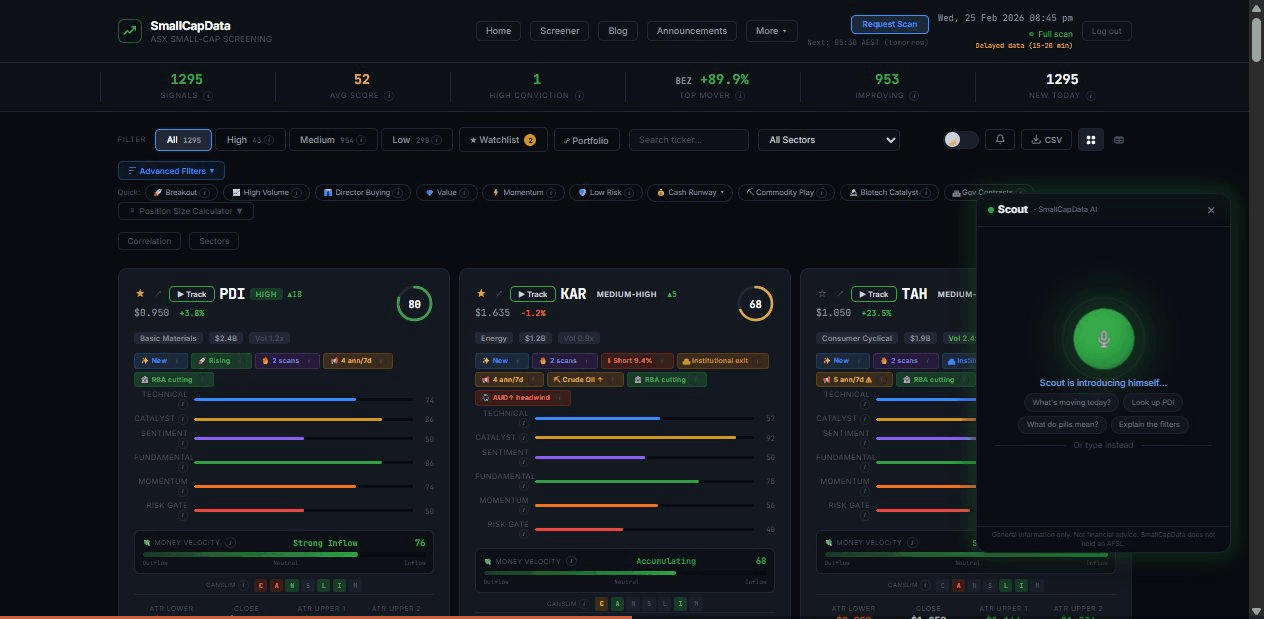Expand Advanced Filters
This screenshot has width=1264, height=619.
click(171, 170)
